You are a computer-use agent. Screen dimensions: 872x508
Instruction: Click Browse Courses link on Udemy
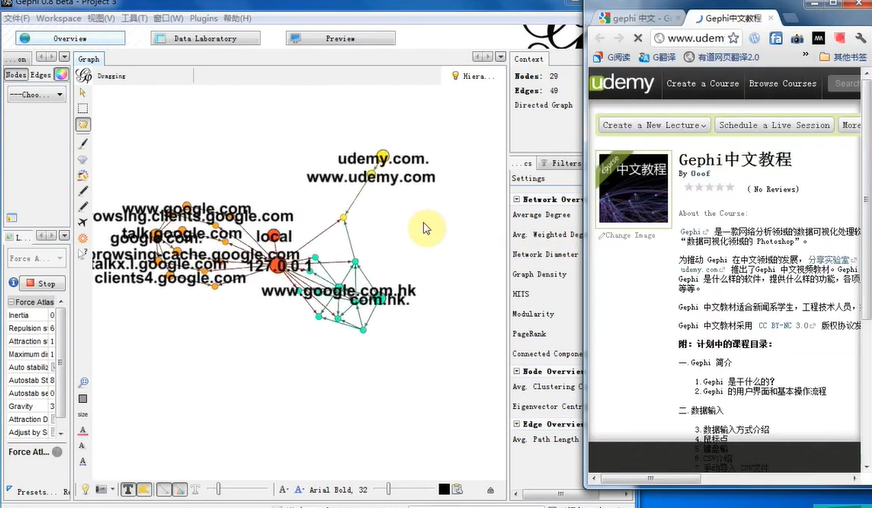782,83
